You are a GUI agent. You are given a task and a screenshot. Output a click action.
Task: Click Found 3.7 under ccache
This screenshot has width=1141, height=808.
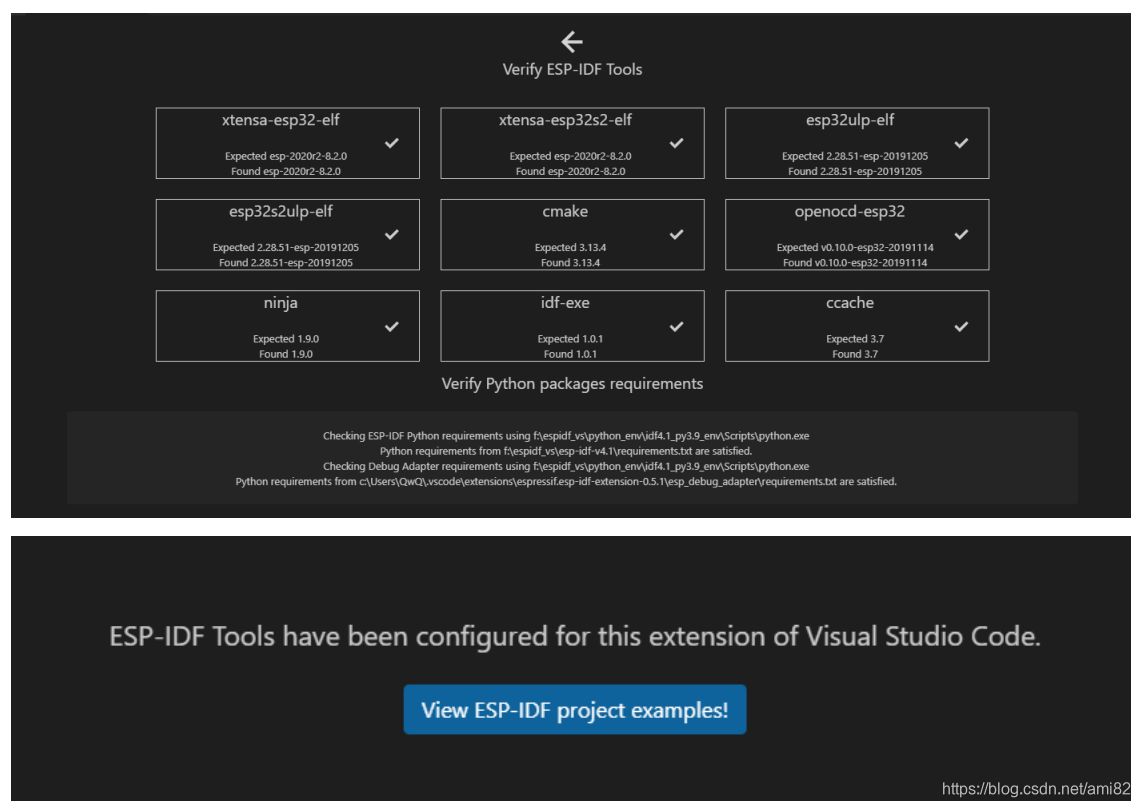(x=855, y=355)
